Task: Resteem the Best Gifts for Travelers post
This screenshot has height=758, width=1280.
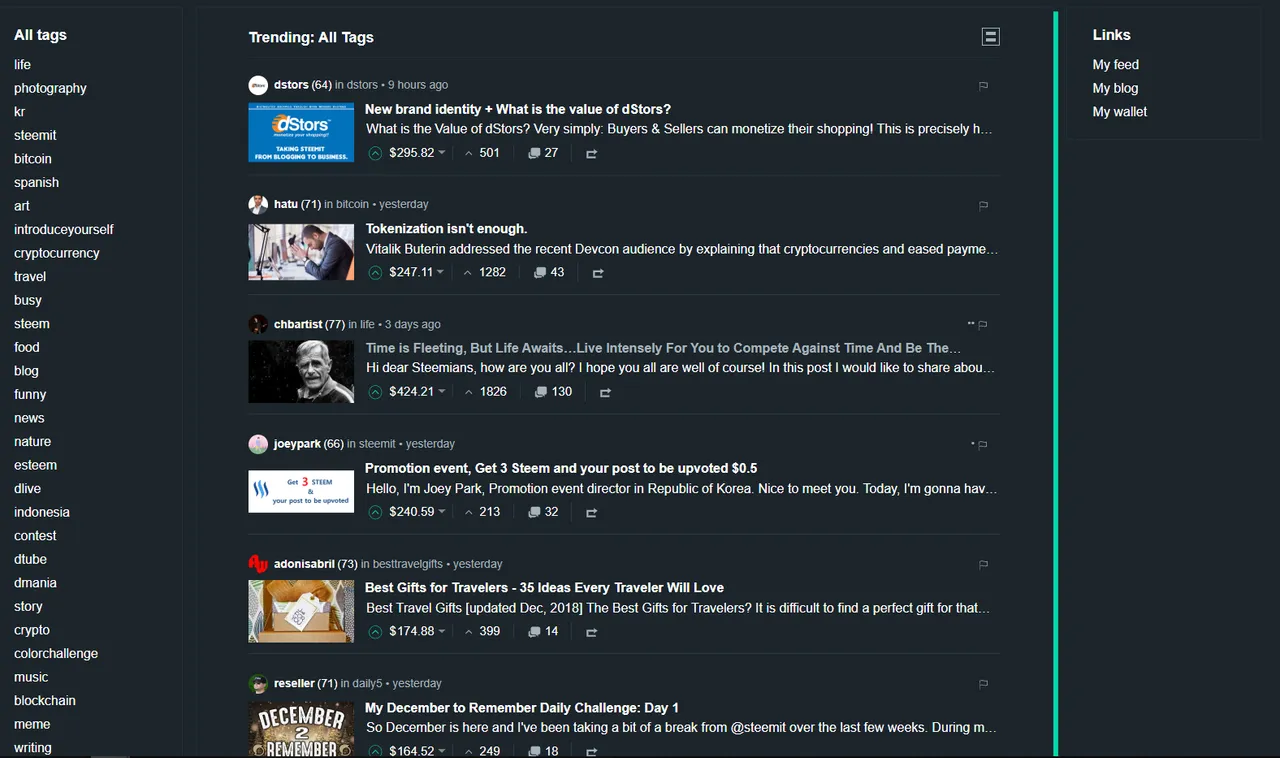Action: pos(591,632)
